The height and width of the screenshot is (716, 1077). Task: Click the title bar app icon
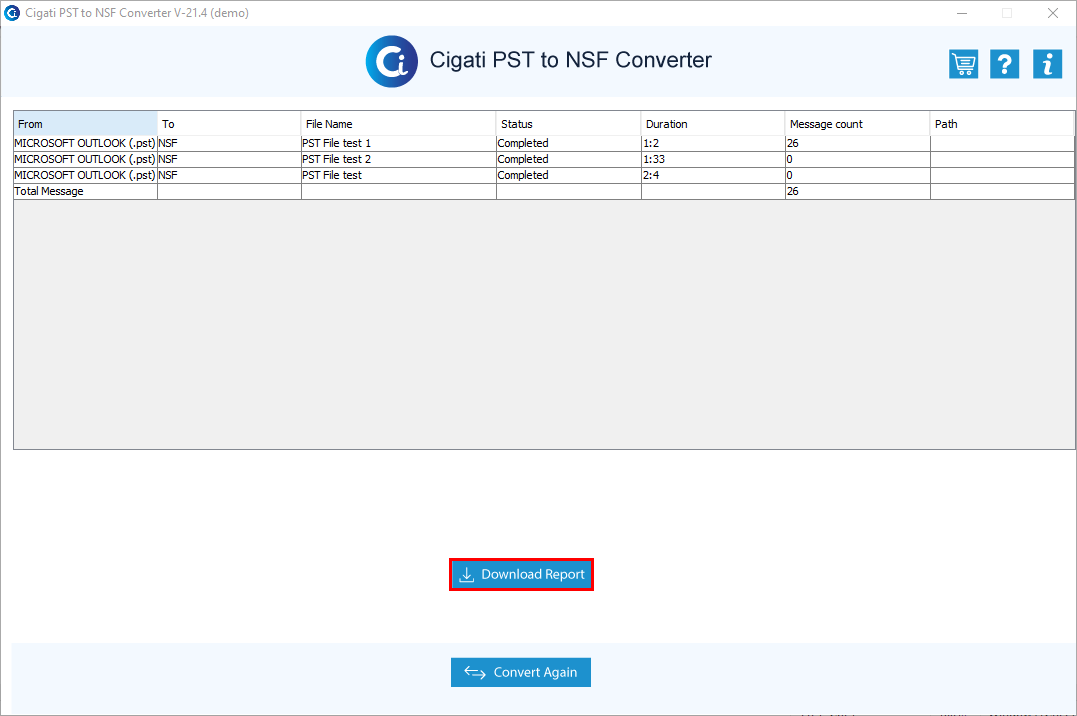(12, 12)
